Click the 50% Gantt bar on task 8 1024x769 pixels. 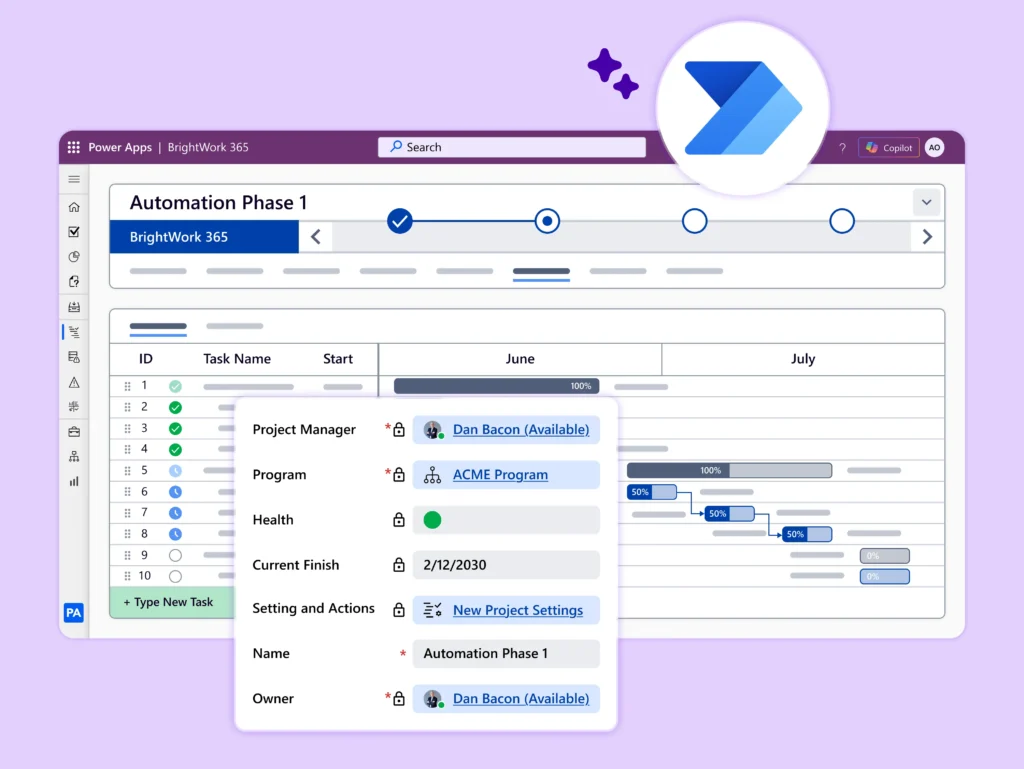pyautogui.click(x=807, y=534)
